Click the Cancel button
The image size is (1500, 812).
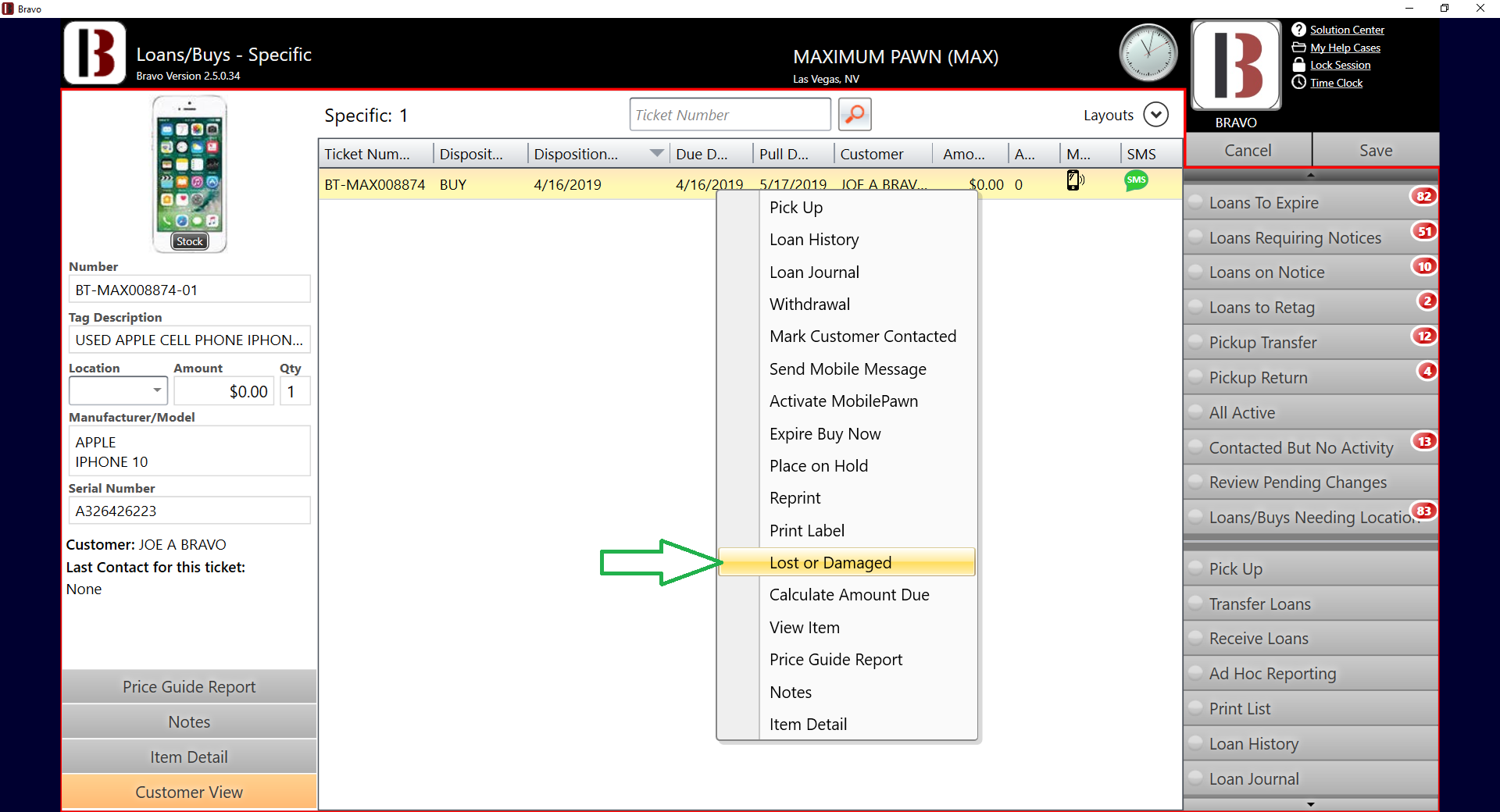(x=1248, y=150)
